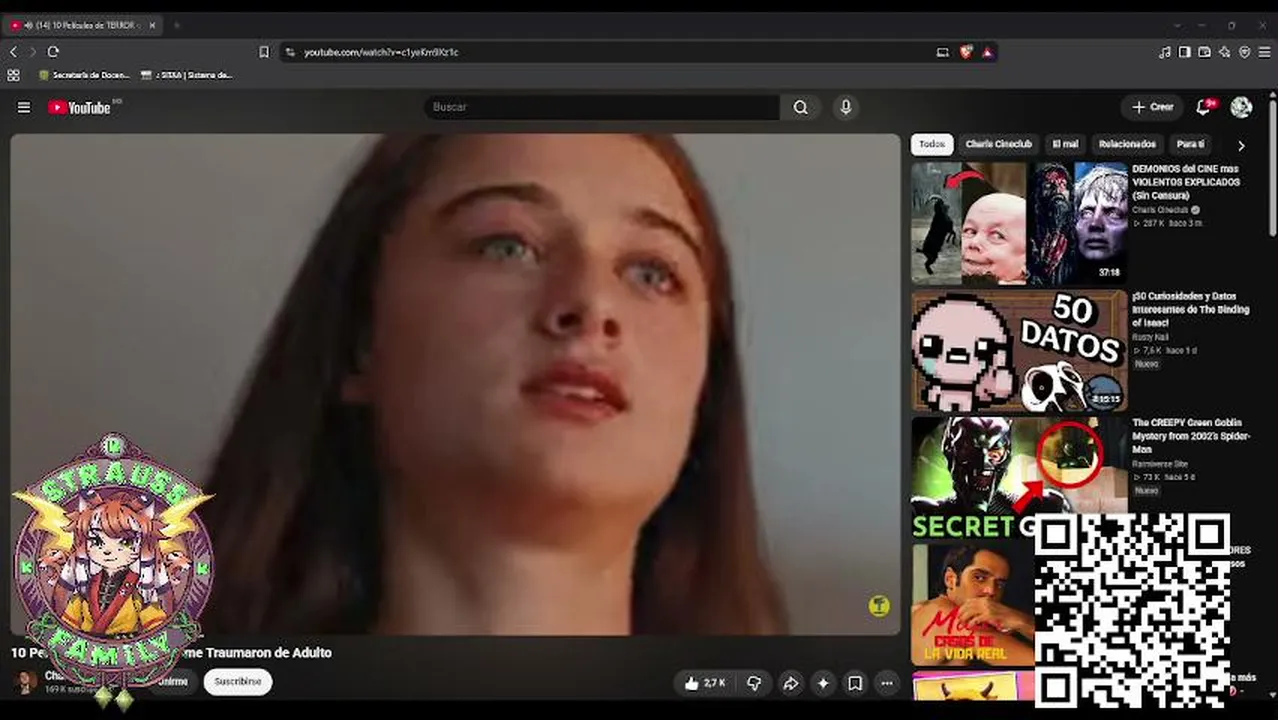Open the Leo AI sparkle toolbar icon
This screenshot has height=720, width=1278.
1224,52
